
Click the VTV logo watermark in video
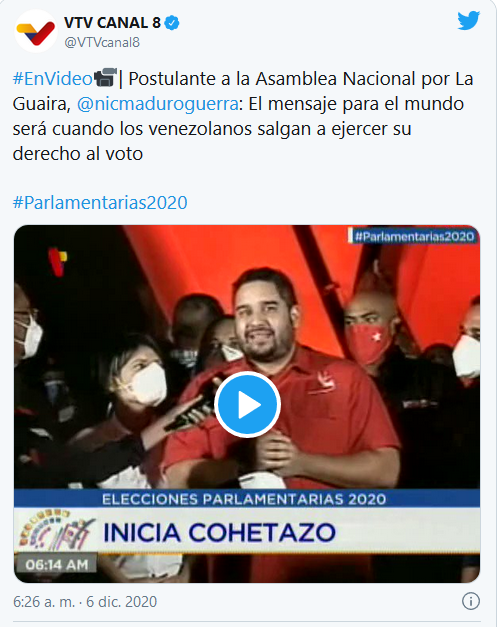pyautogui.click(x=58, y=262)
